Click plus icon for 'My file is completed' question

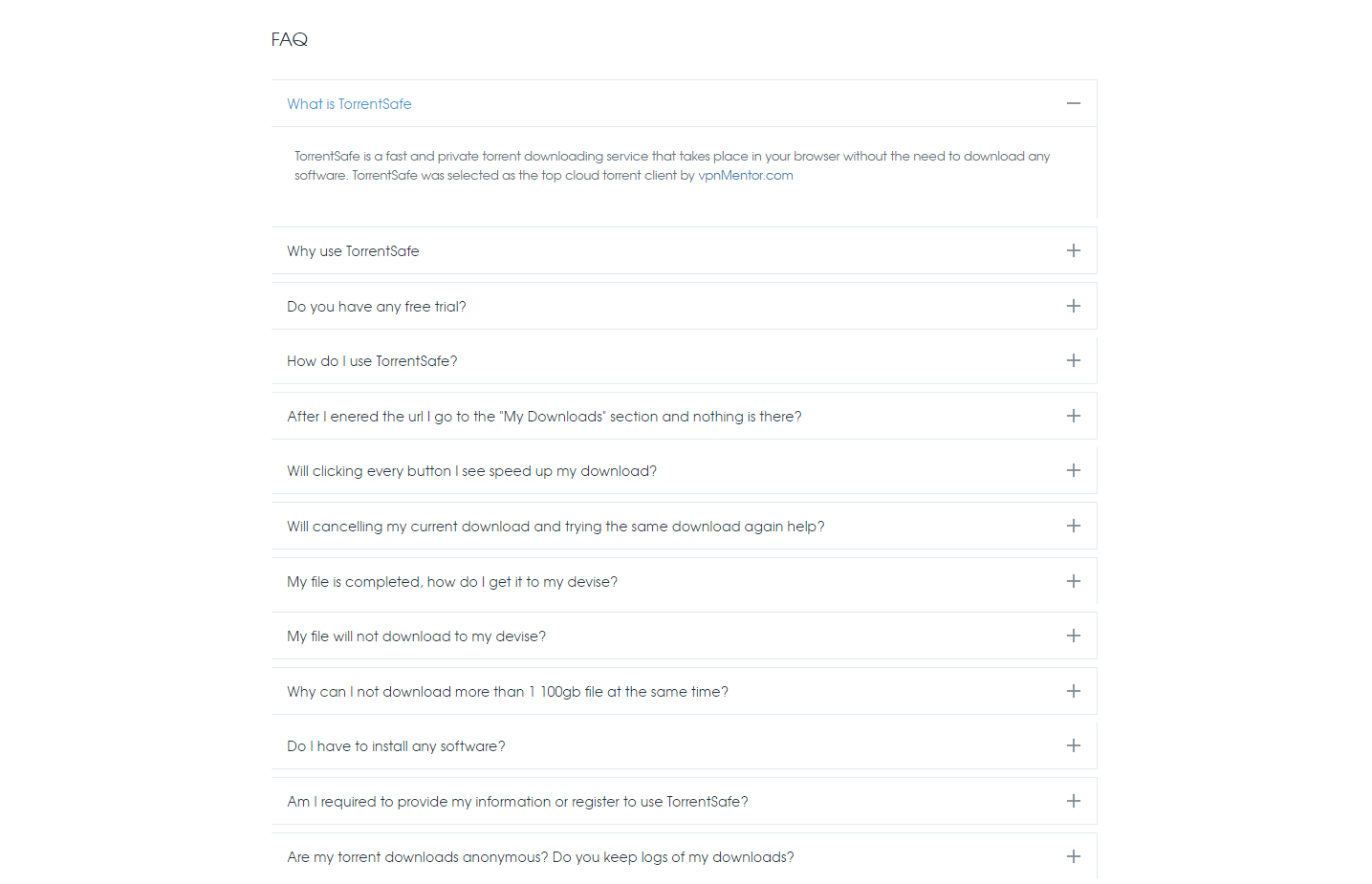(x=1073, y=581)
